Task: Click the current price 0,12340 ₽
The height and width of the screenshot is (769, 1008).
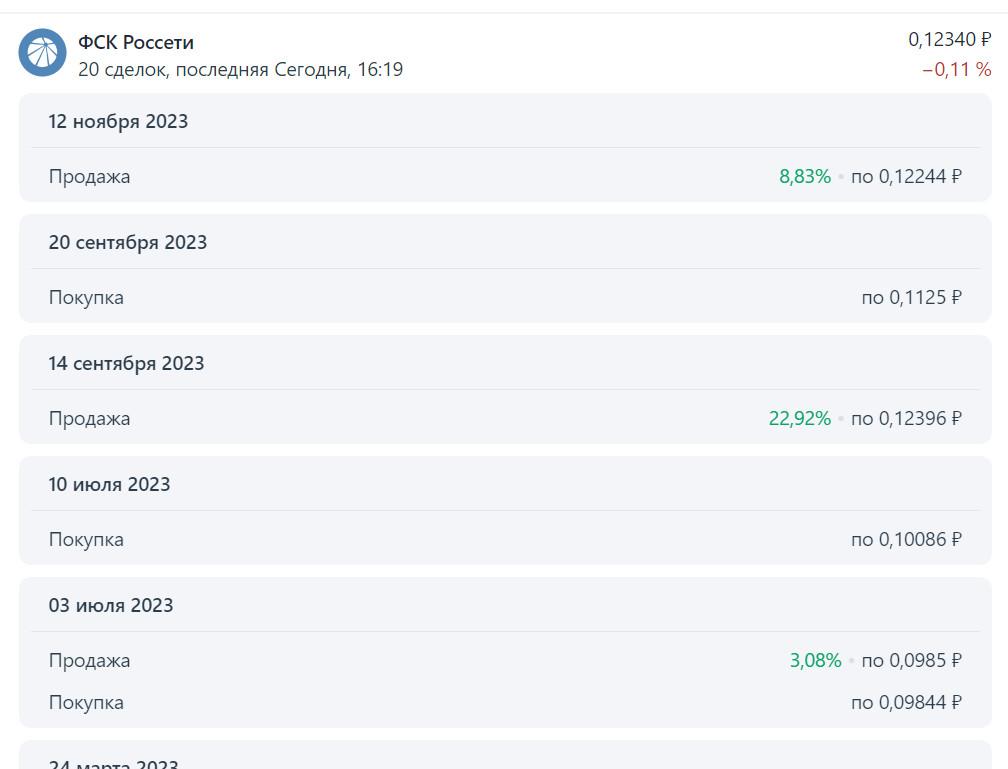Action: point(950,40)
